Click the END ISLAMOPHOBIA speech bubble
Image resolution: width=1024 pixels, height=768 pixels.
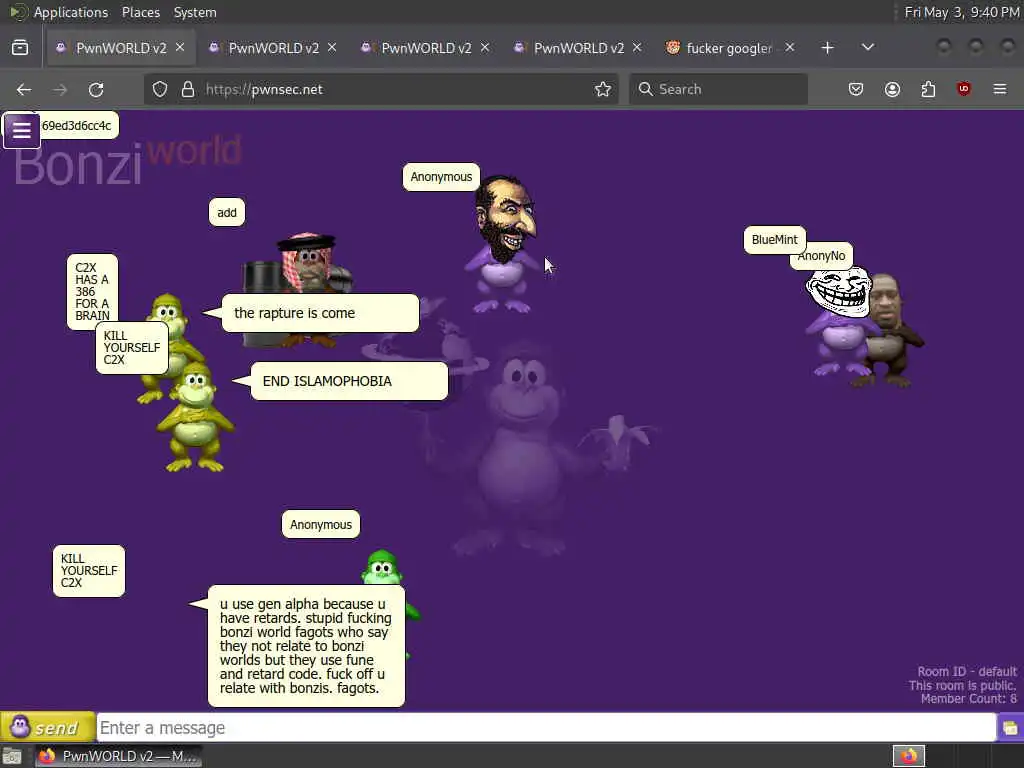(x=349, y=381)
